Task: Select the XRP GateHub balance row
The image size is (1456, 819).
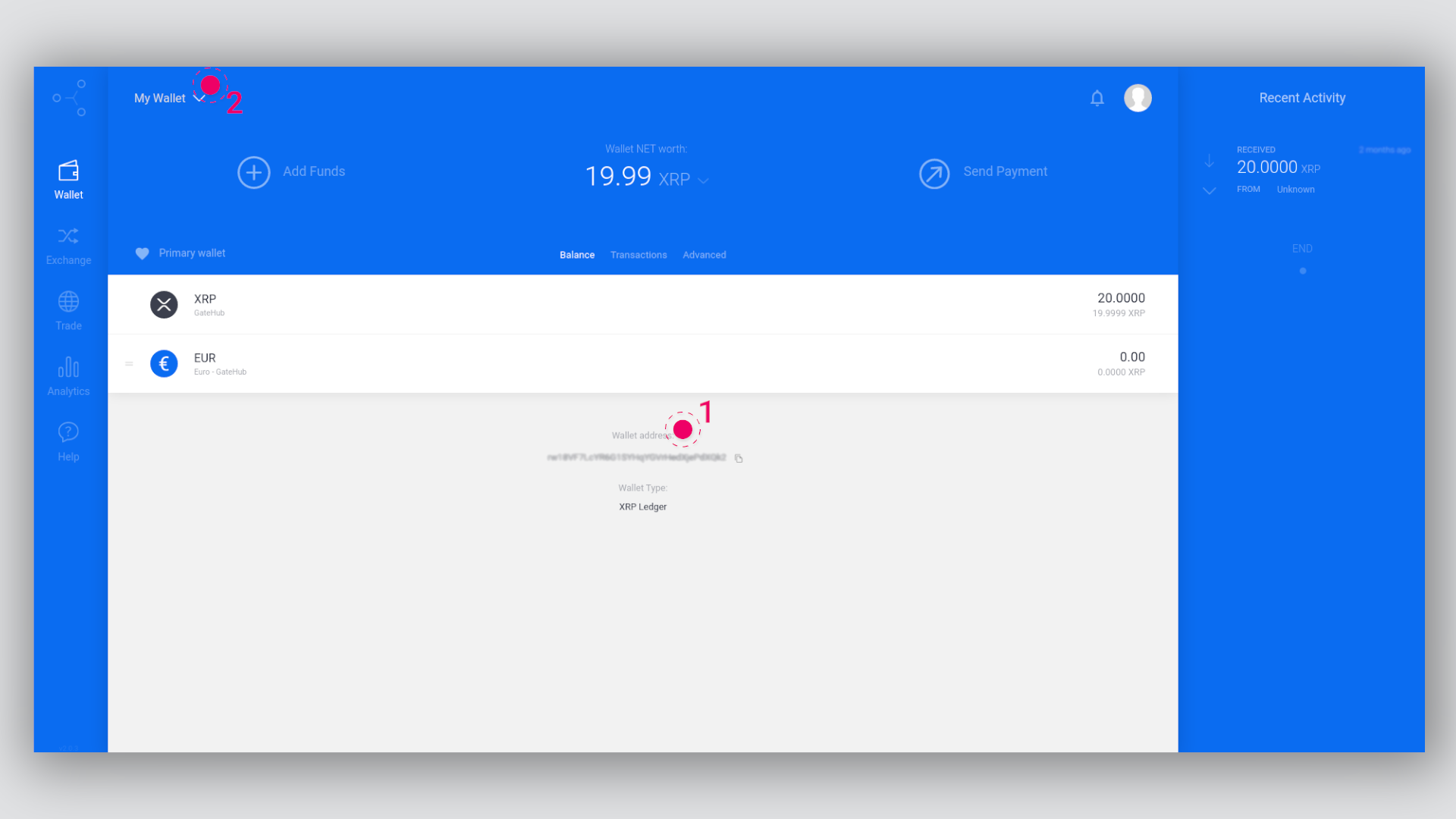Action: (643, 304)
